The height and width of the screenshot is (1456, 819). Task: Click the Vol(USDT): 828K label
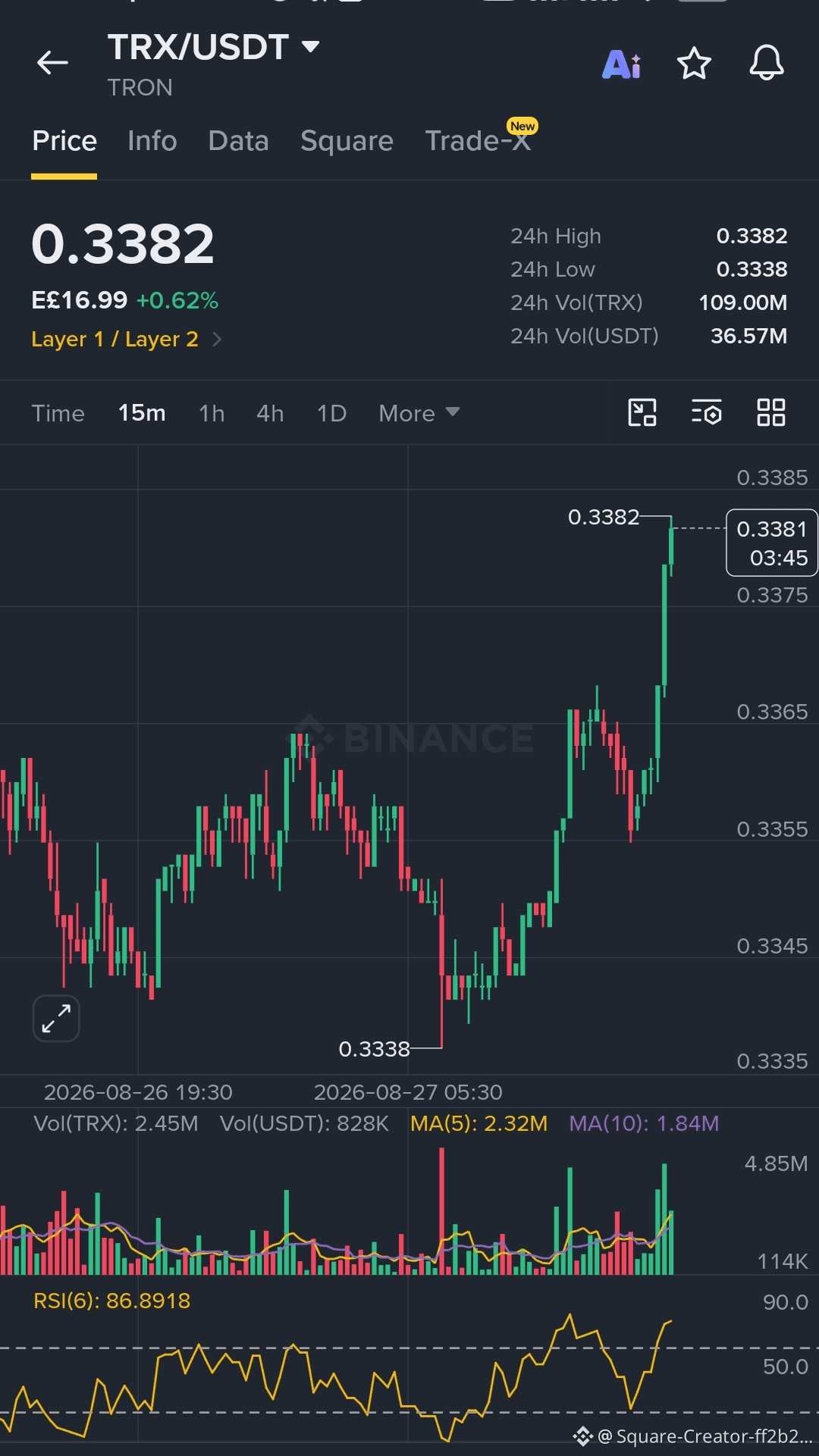coord(304,1123)
